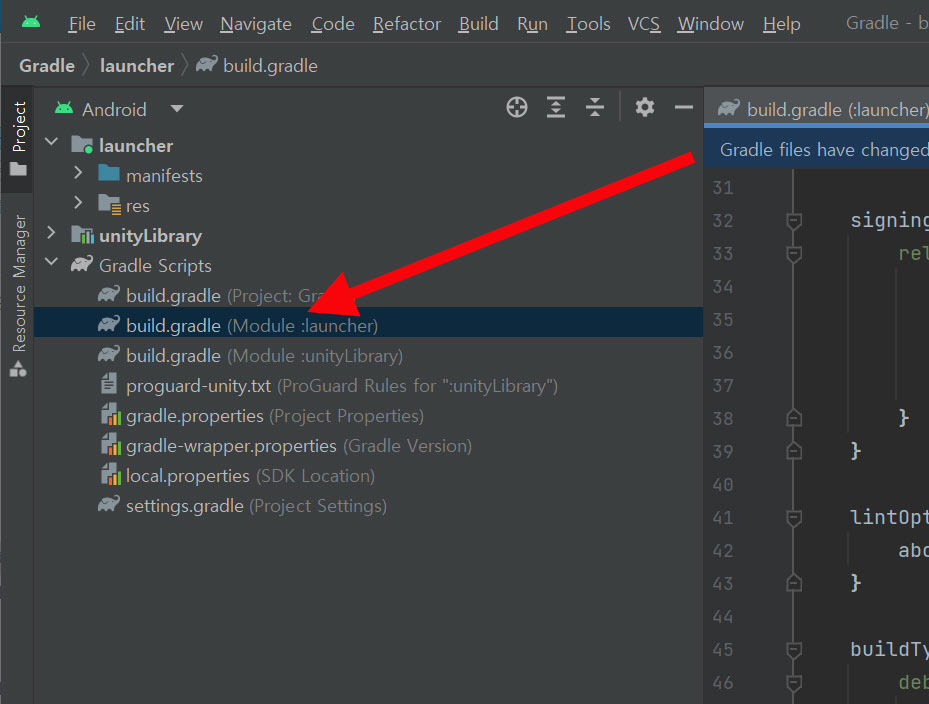Click the Select Opened File target icon
929x704 pixels.
pos(517,108)
